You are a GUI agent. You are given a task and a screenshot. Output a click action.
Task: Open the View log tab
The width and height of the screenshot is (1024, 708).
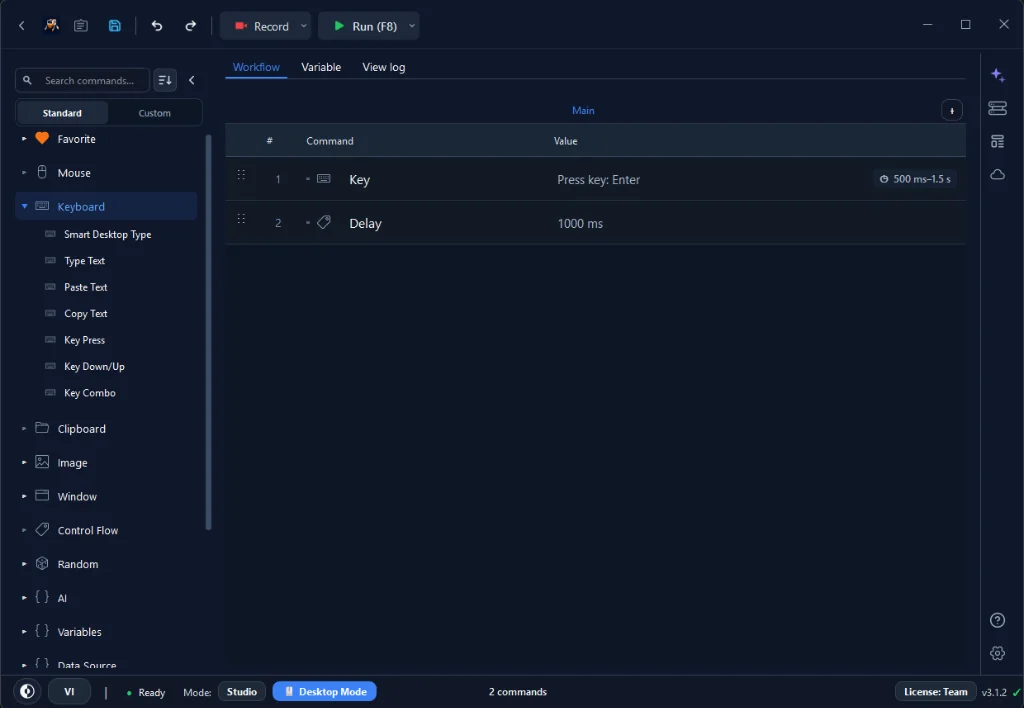pos(383,67)
